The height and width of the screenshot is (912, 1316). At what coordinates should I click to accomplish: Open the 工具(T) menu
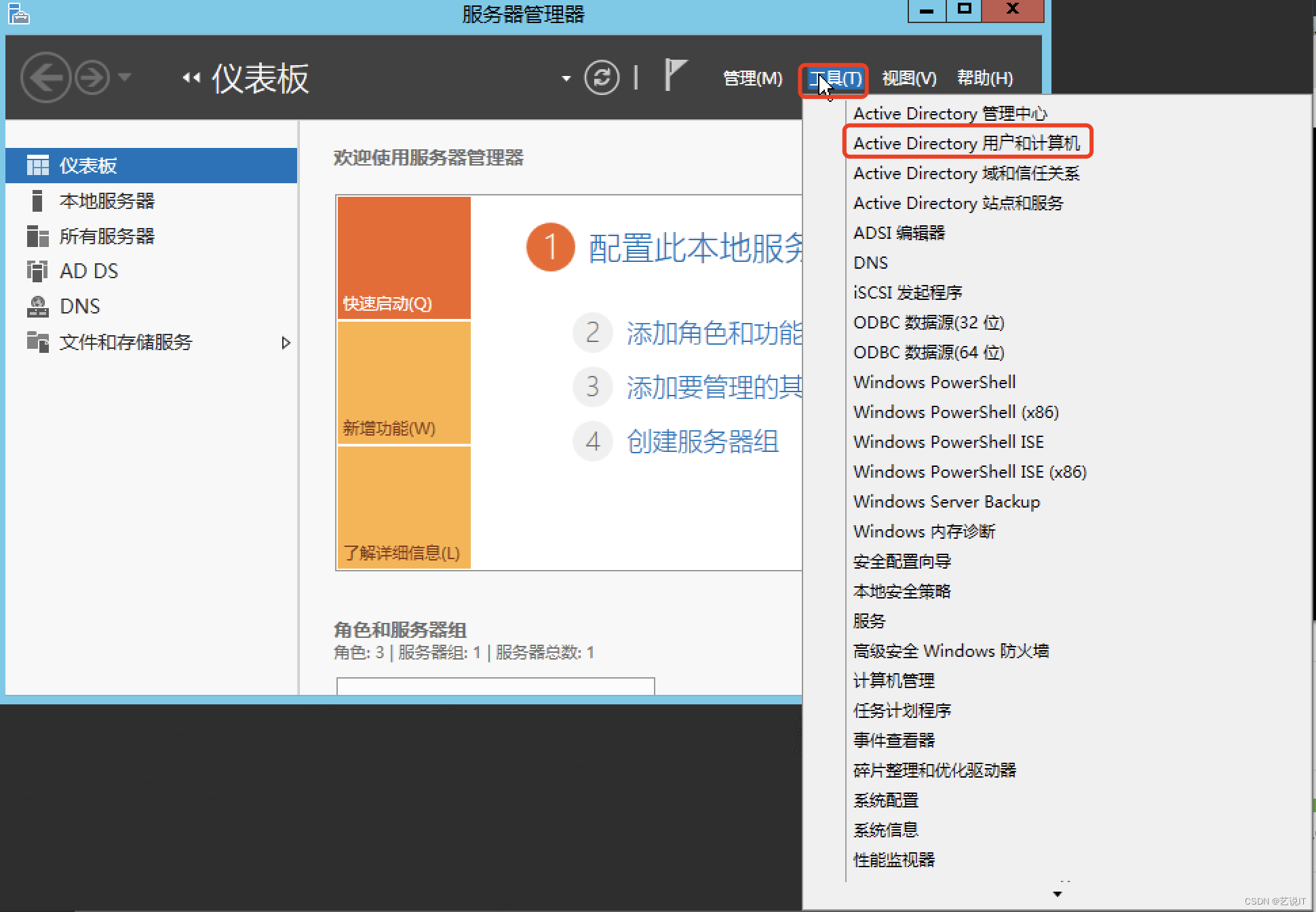coord(834,79)
